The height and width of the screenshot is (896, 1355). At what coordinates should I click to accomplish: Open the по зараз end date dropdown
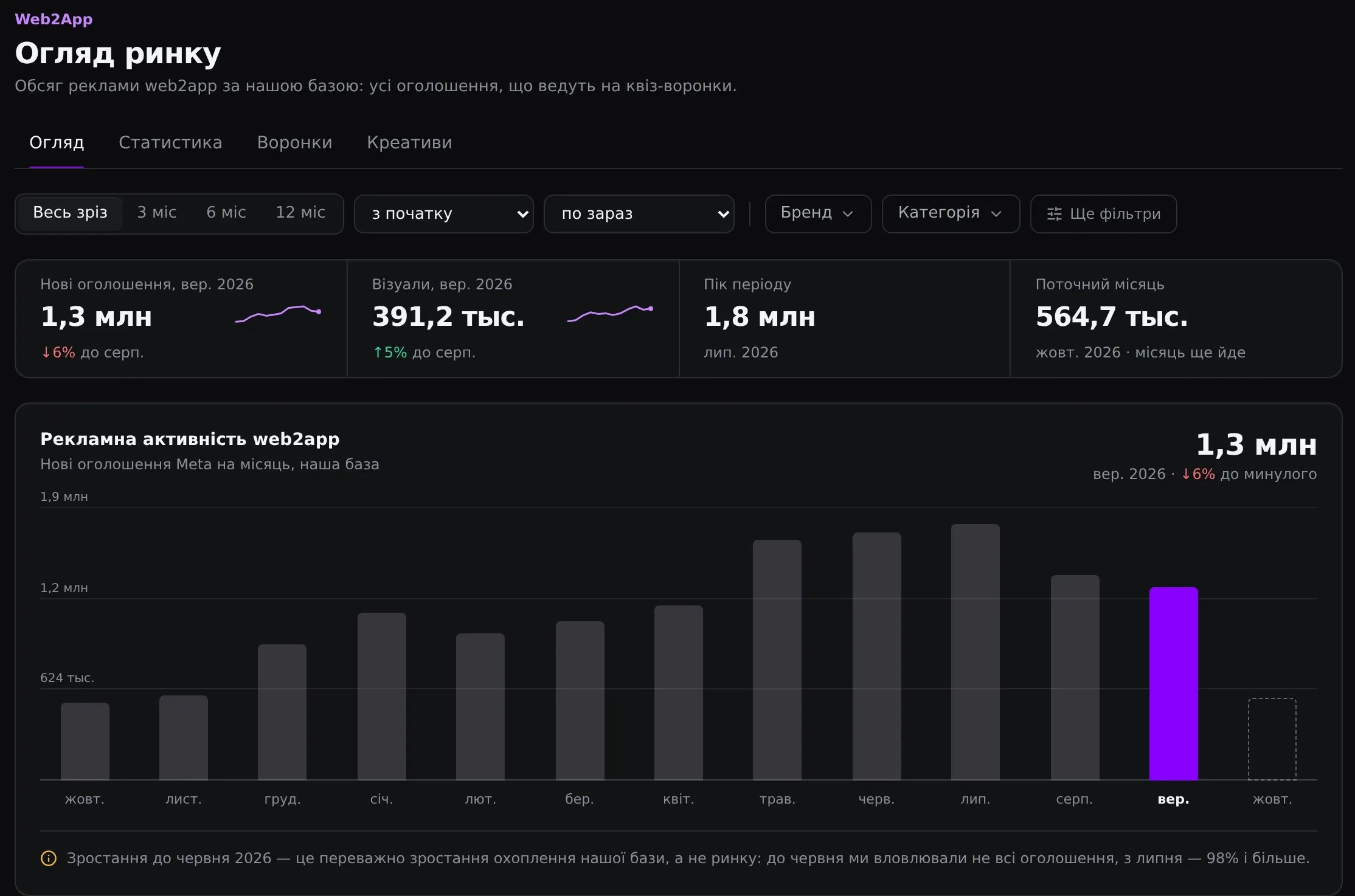click(x=639, y=214)
